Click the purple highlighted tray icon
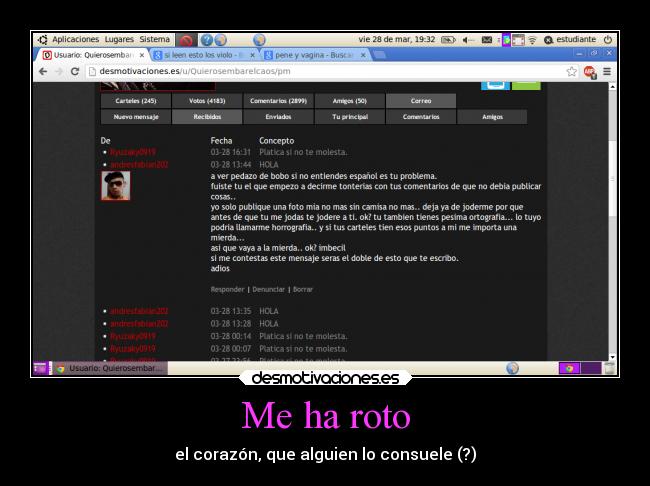Image resolution: width=650 pixels, height=486 pixels. [506, 40]
